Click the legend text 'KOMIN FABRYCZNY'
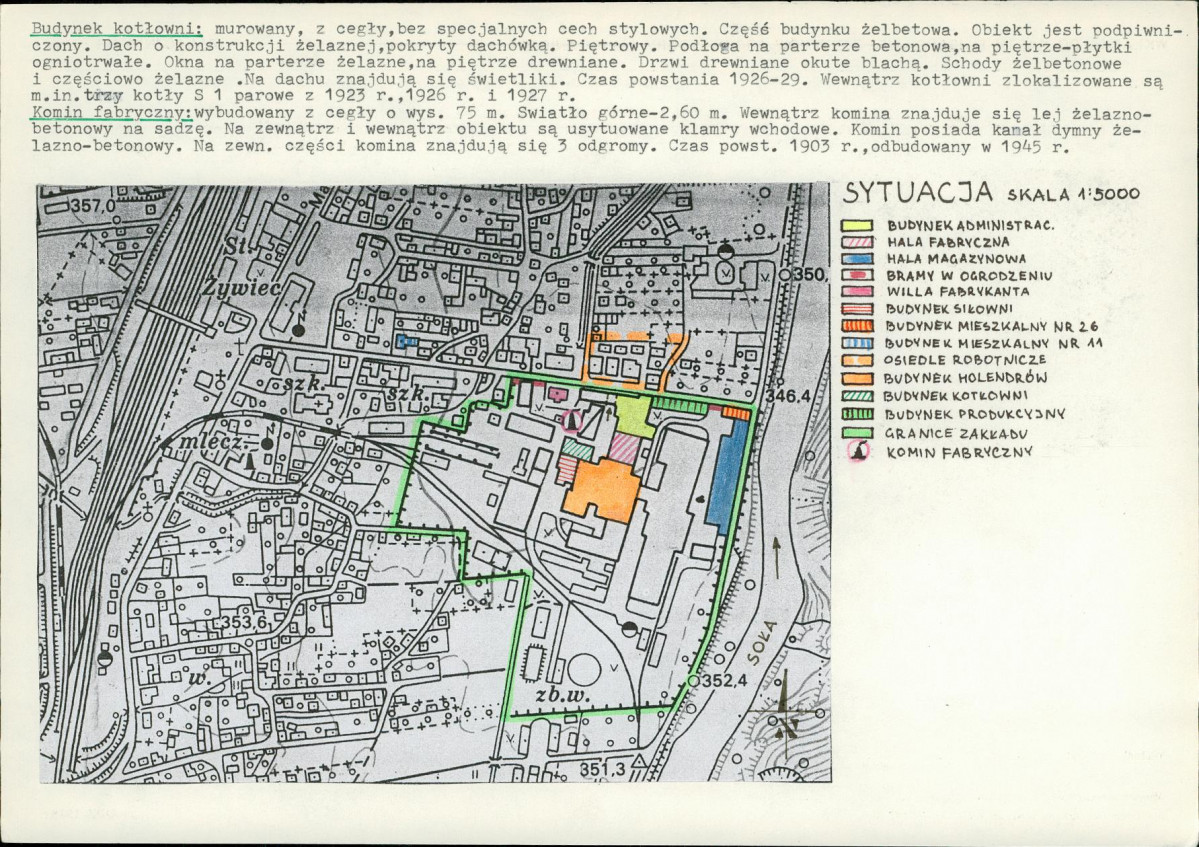1199x847 pixels. click(959, 452)
